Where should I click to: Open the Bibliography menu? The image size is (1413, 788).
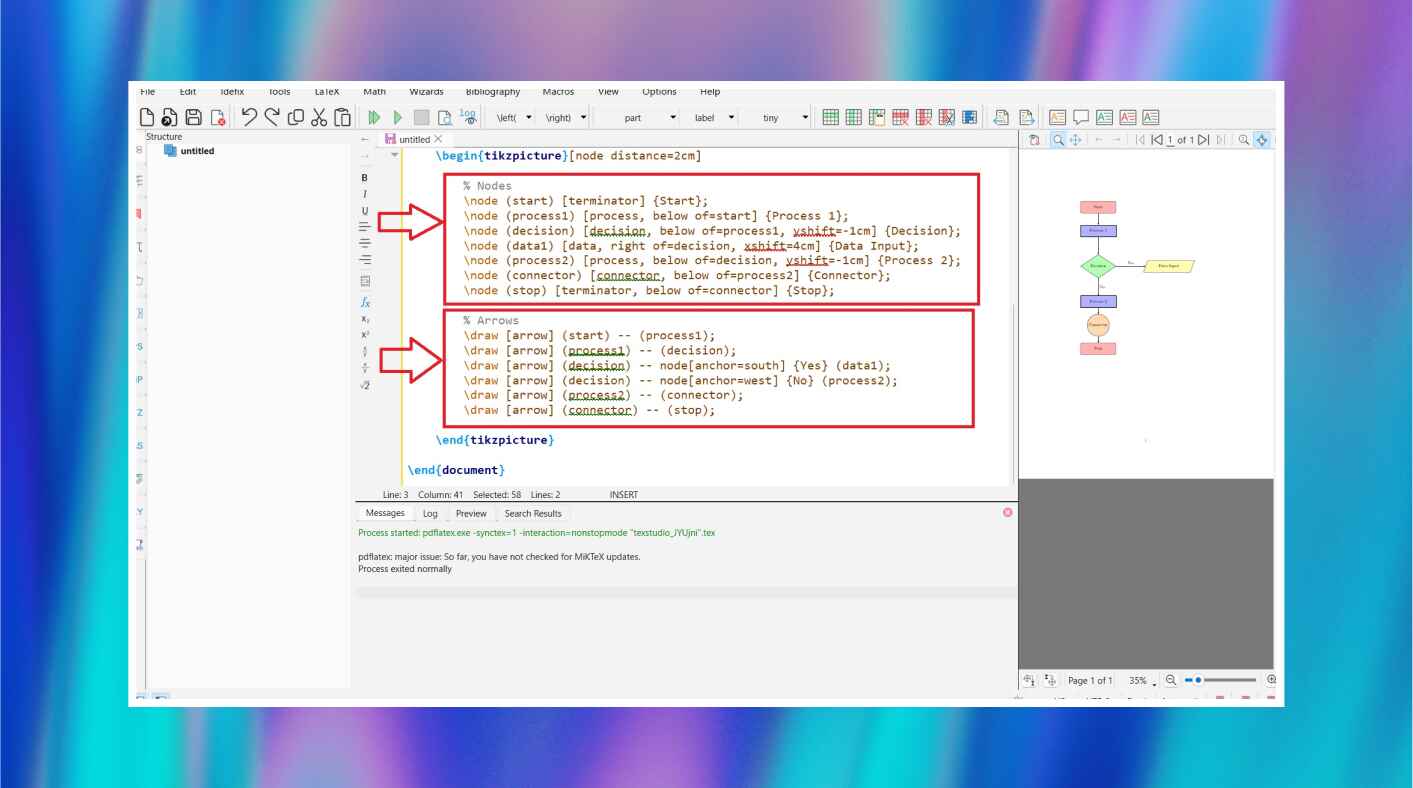(493, 91)
